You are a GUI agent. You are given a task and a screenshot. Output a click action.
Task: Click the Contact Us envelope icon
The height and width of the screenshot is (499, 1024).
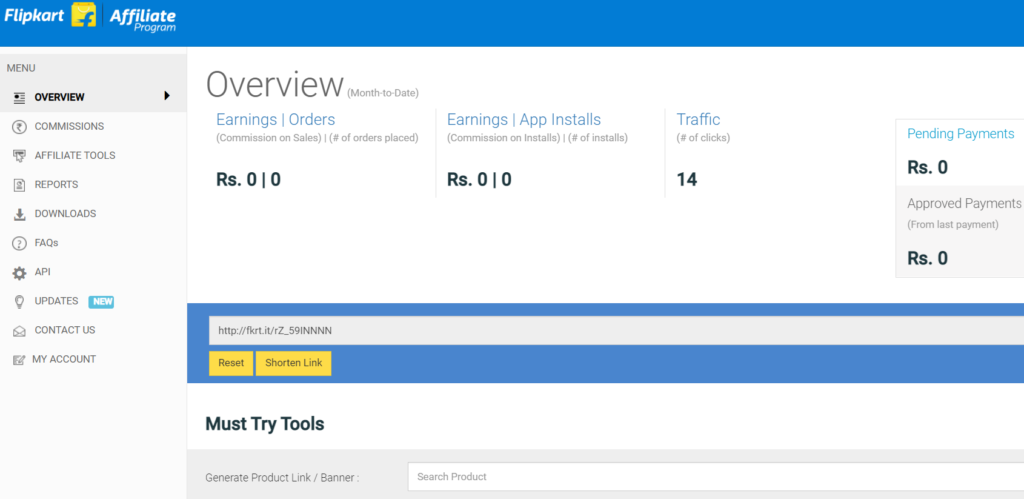[20, 331]
